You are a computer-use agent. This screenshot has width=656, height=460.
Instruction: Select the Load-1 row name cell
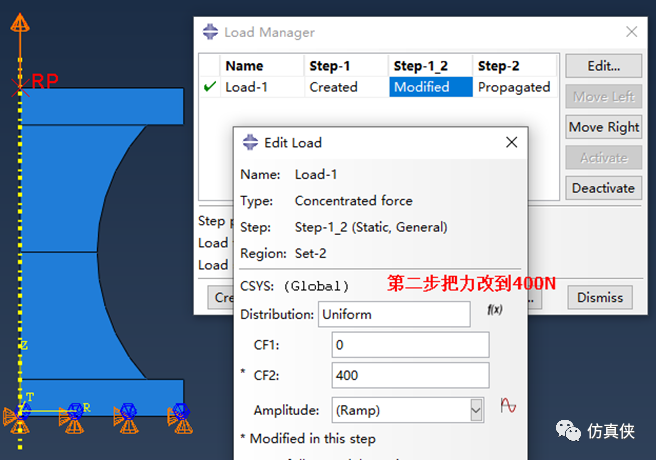[x=262, y=87]
